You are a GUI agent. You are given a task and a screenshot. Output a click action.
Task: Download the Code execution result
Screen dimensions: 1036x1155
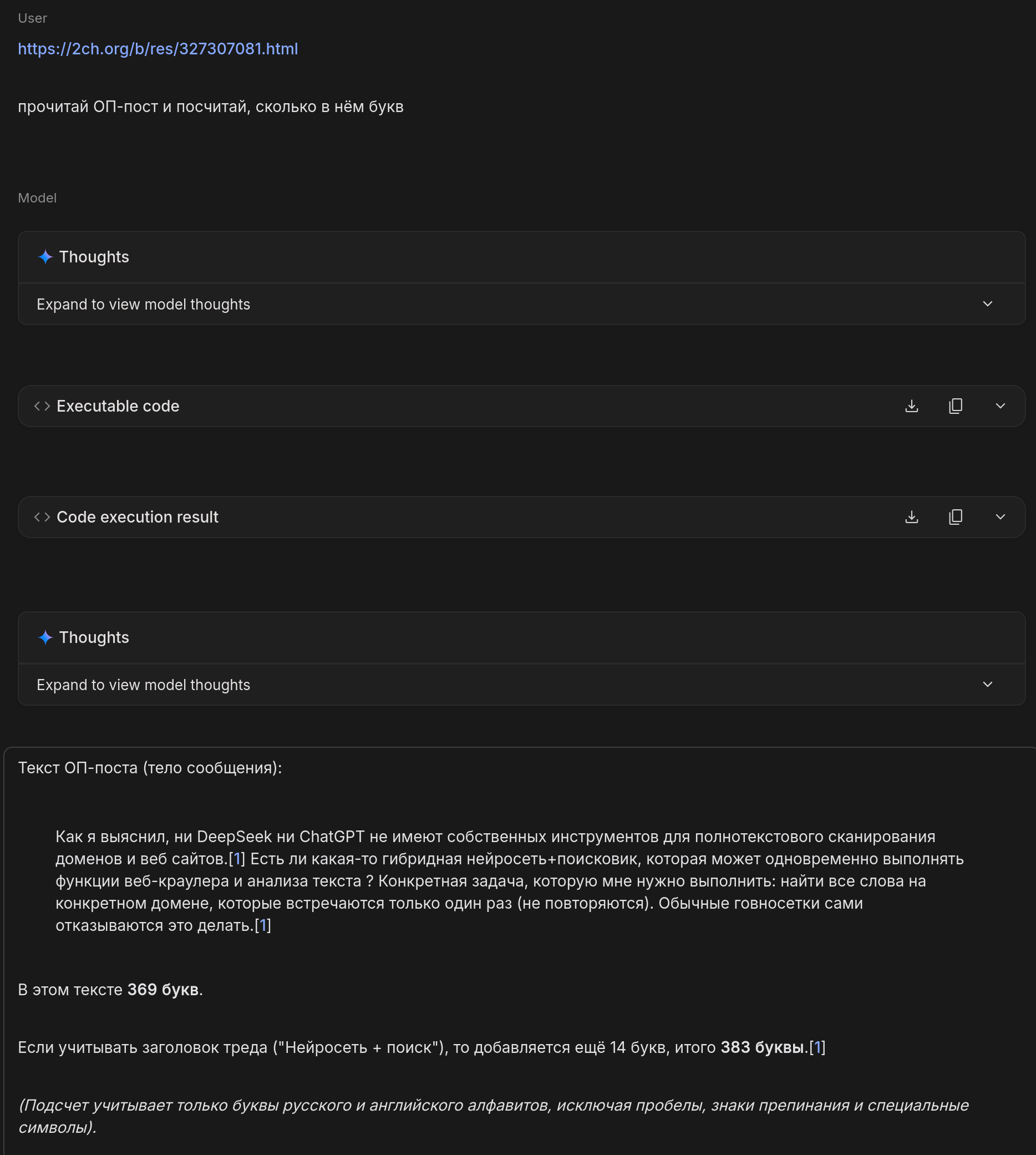(911, 517)
